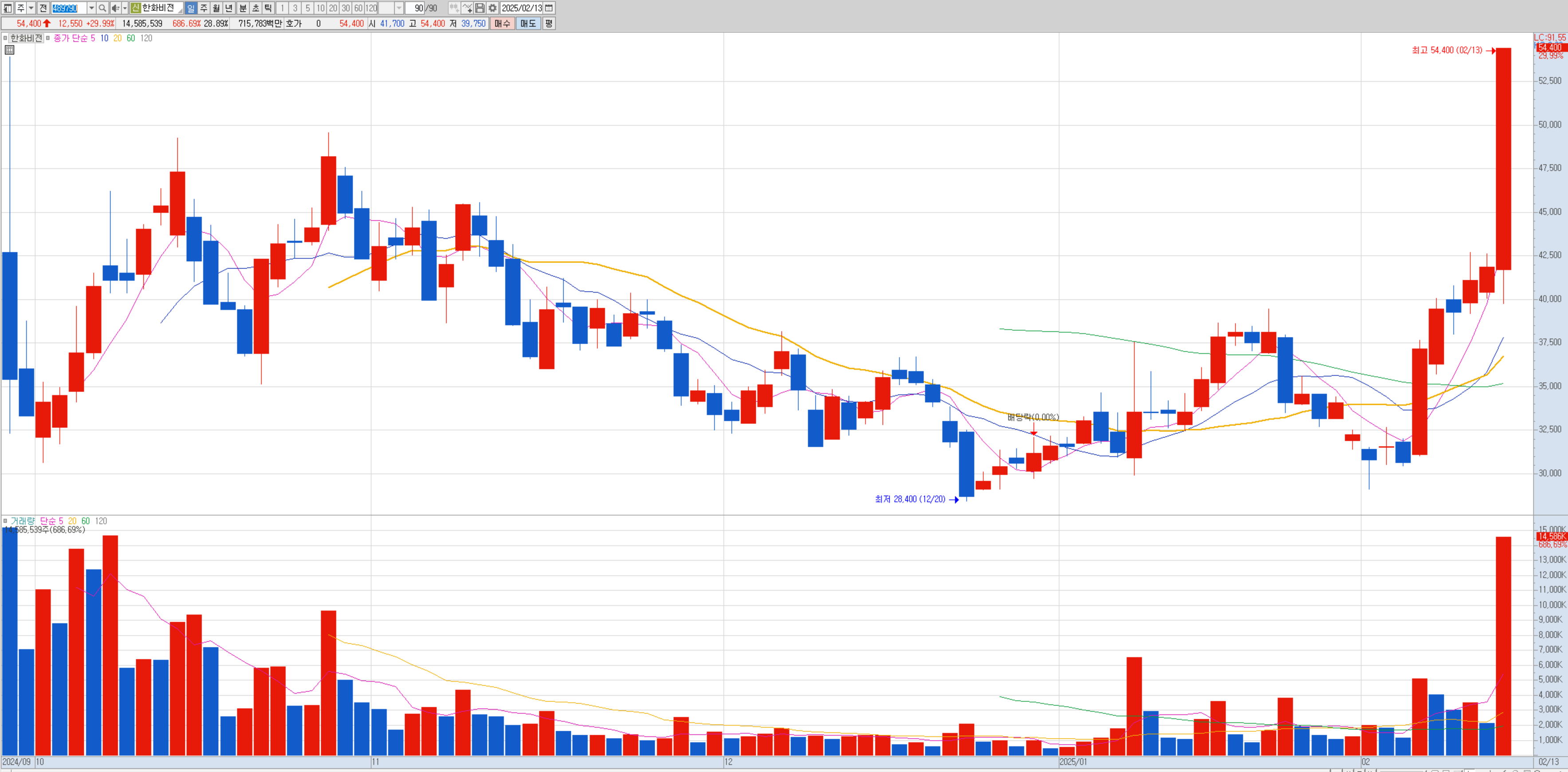This screenshot has width=1568, height=772.
Task: Expand the stock code history dropdown arrow
Action: 91,8
